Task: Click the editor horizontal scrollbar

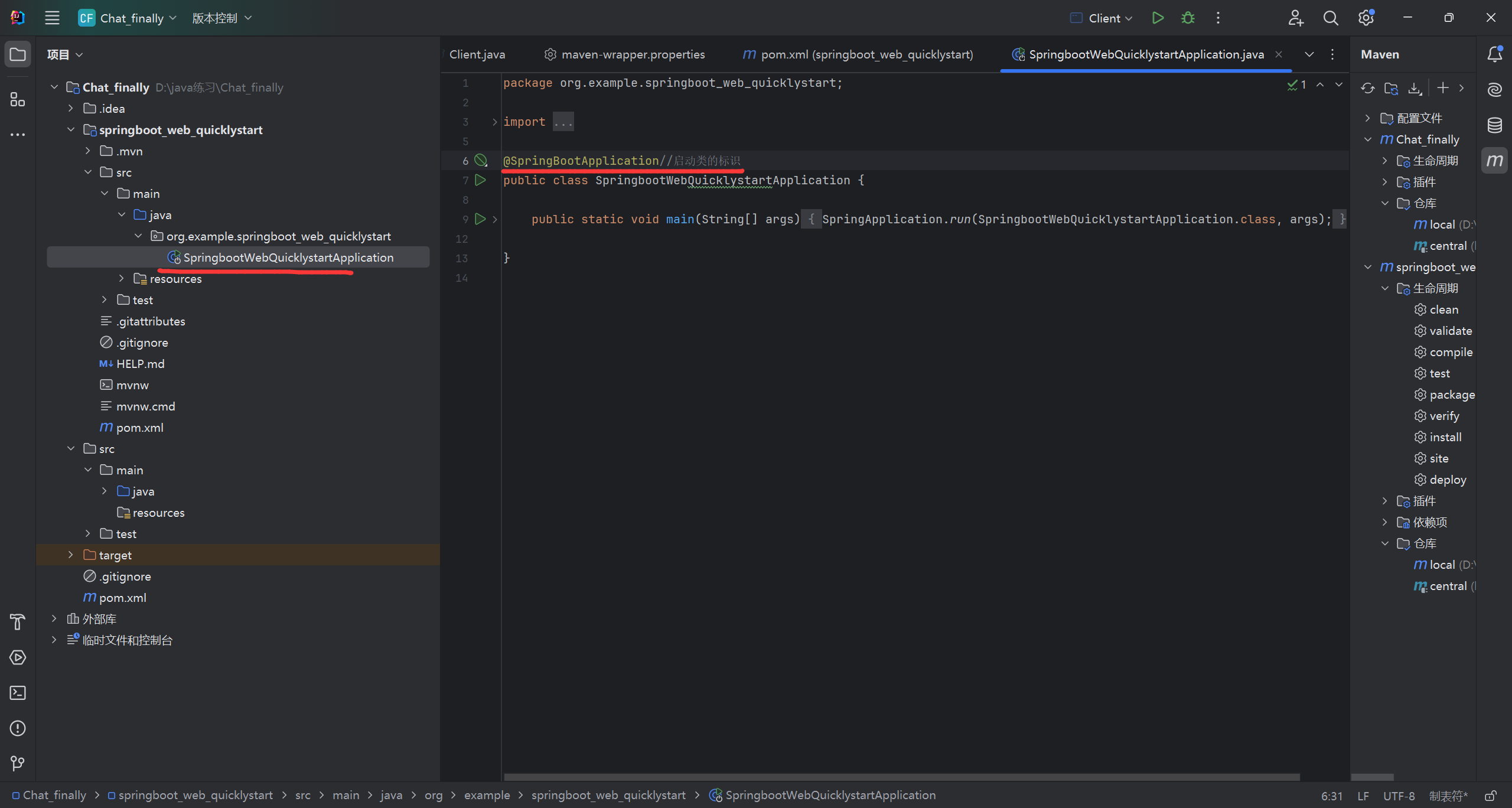Action: click(x=901, y=777)
